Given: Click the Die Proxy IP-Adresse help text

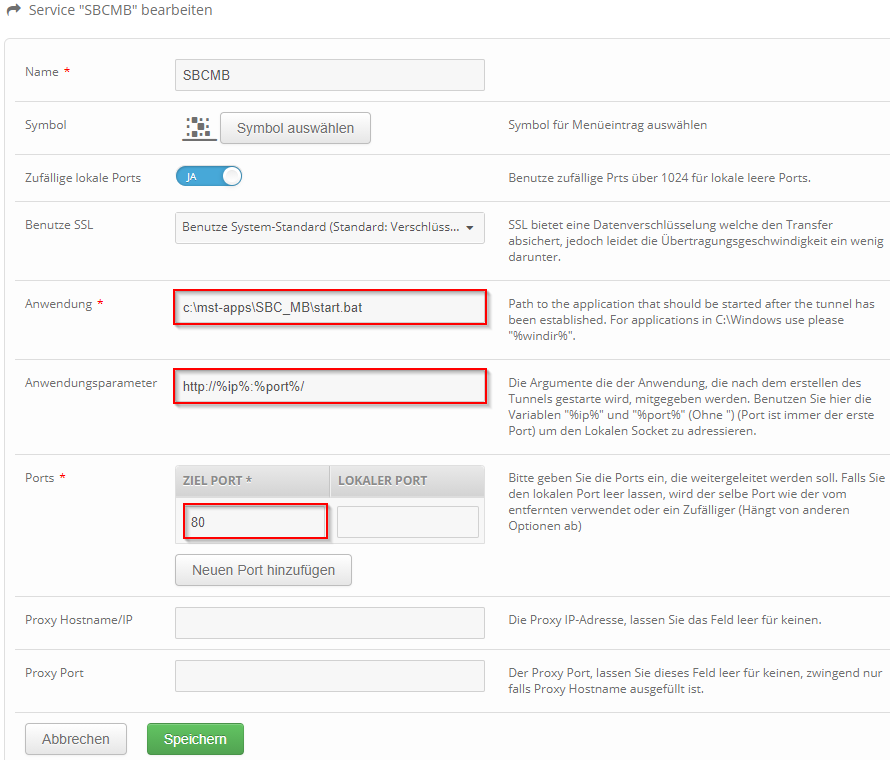Looking at the screenshot, I should pyautogui.click(x=665, y=620).
